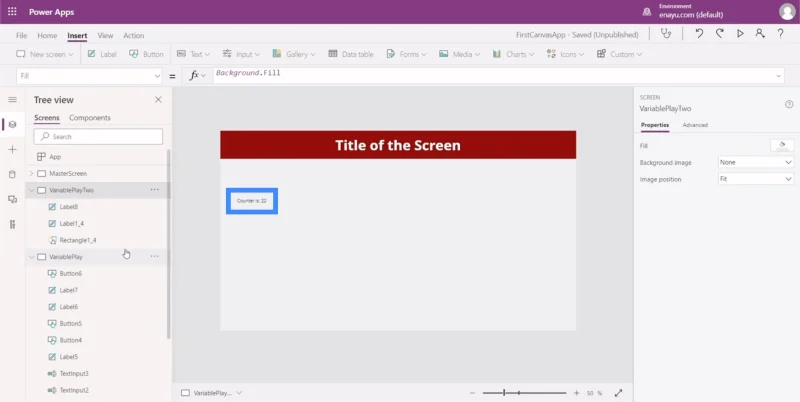Screen dimensions: 800x402
Task: Open the Share user icon
Action: 760,34
